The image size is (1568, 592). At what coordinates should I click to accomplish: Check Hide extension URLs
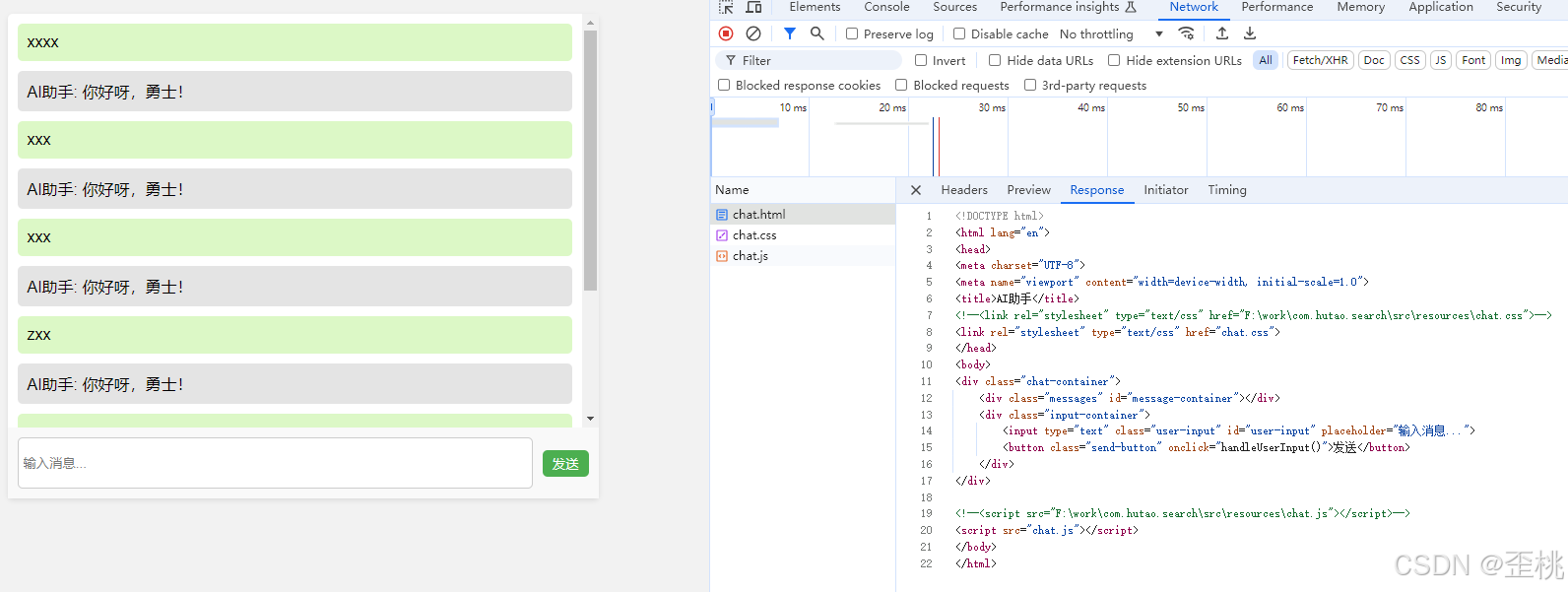point(1114,60)
